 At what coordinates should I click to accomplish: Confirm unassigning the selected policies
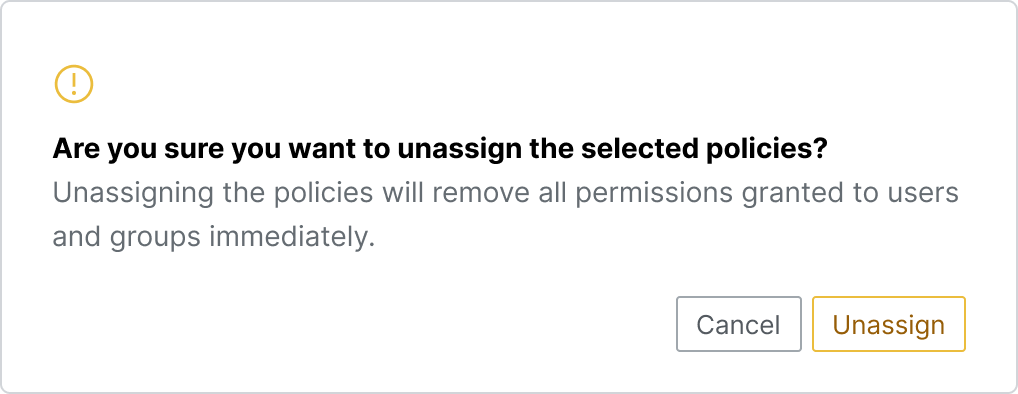(x=889, y=324)
